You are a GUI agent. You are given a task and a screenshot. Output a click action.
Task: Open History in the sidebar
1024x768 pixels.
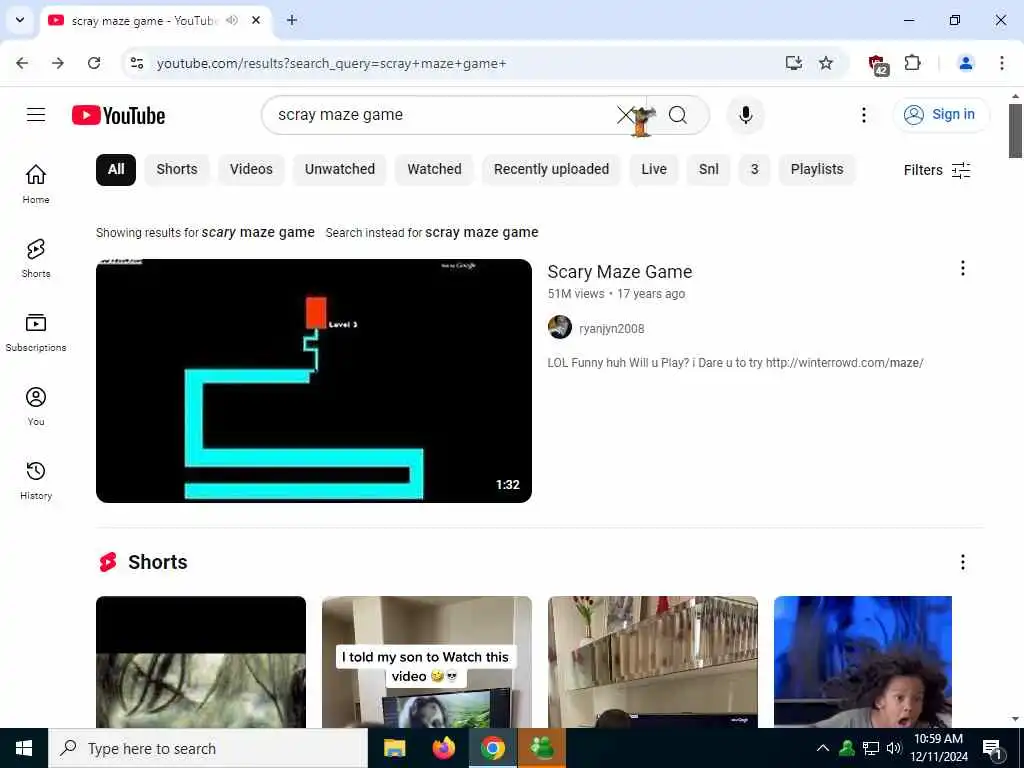36,480
